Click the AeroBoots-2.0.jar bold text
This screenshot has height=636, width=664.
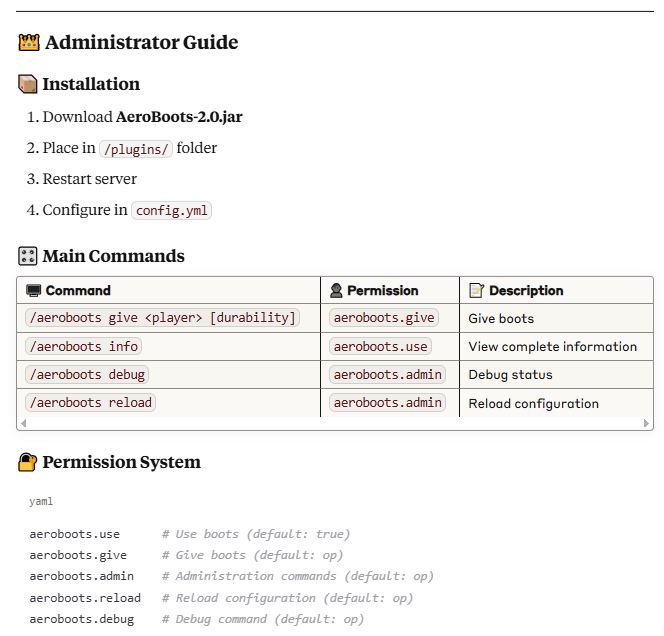[x=179, y=117]
